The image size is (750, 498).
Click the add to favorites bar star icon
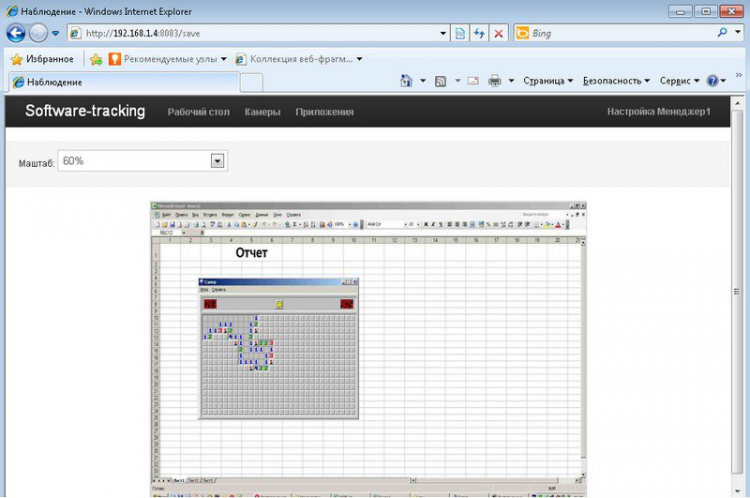[x=96, y=59]
